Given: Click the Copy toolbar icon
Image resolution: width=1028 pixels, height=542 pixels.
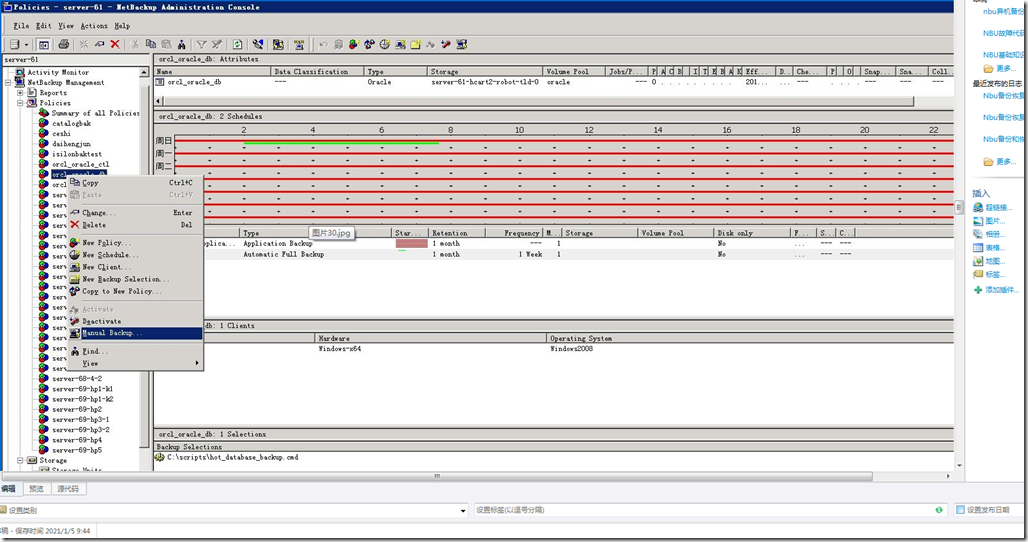Looking at the screenshot, I should click(x=151, y=44).
